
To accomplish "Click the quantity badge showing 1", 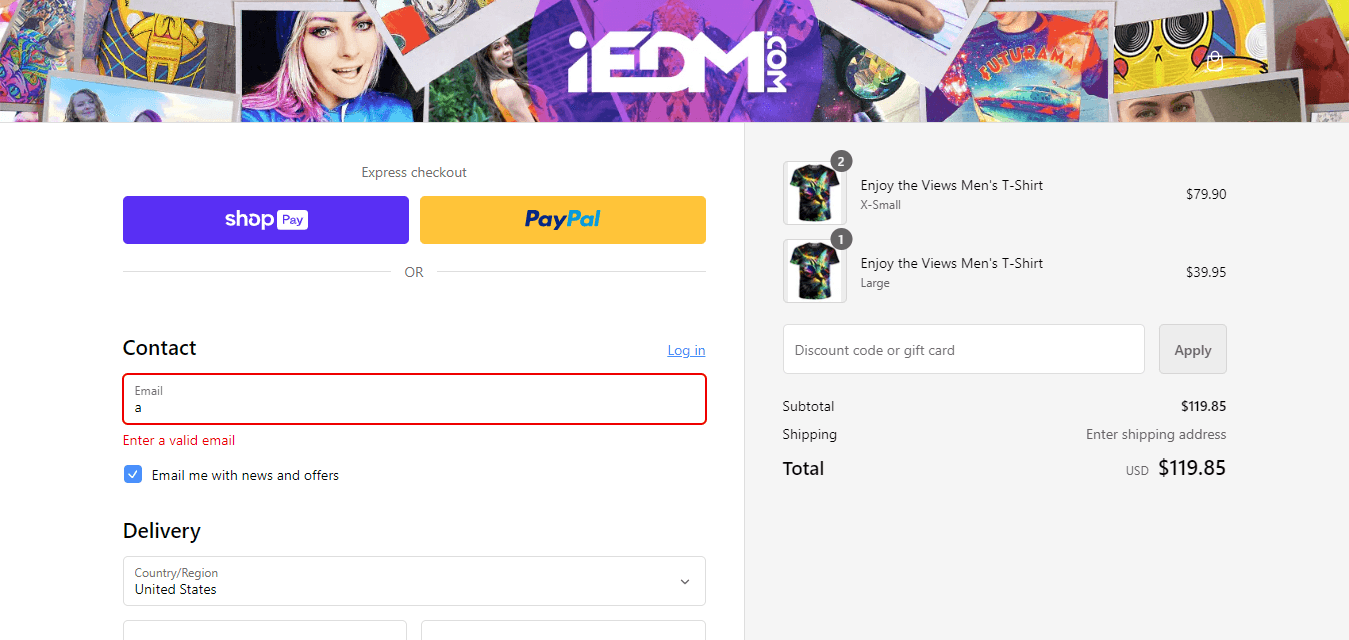I will [841, 240].
